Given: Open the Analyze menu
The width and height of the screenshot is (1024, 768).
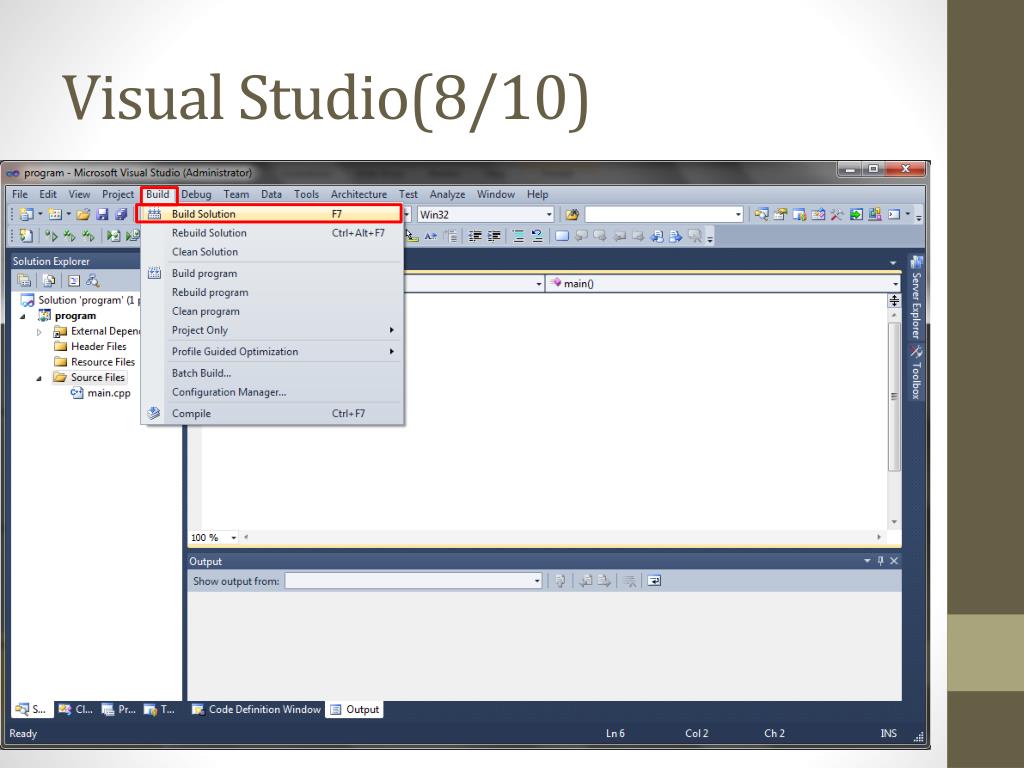Looking at the screenshot, I should pyautogui.click(x=447, y=194).
